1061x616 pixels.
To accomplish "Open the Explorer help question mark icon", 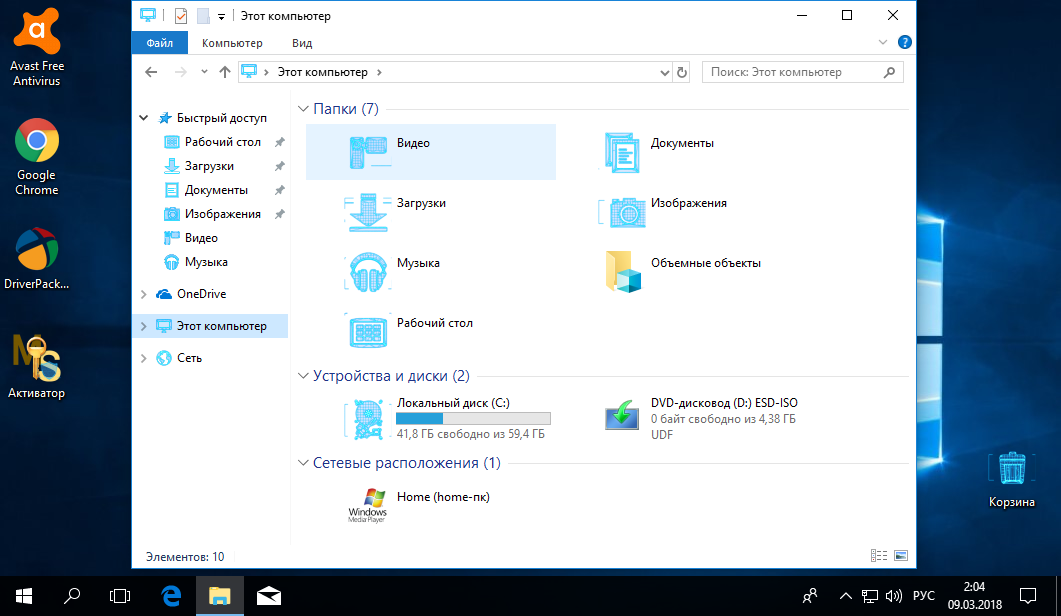I will click(904, 42).
